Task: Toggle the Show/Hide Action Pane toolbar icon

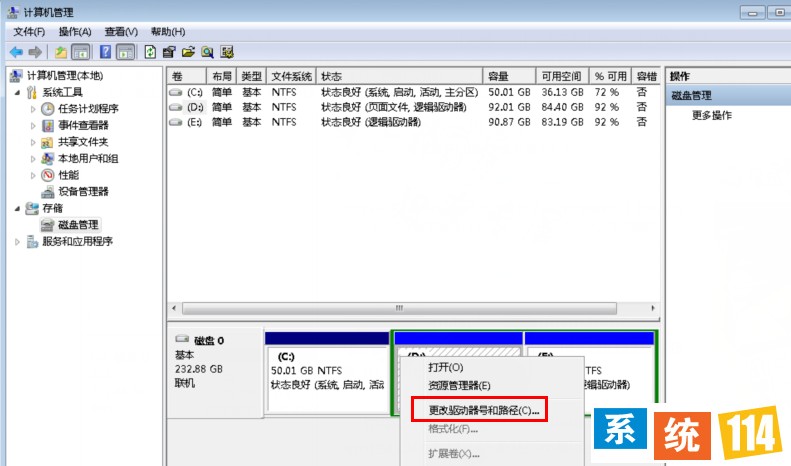Action: click(126, 52)
